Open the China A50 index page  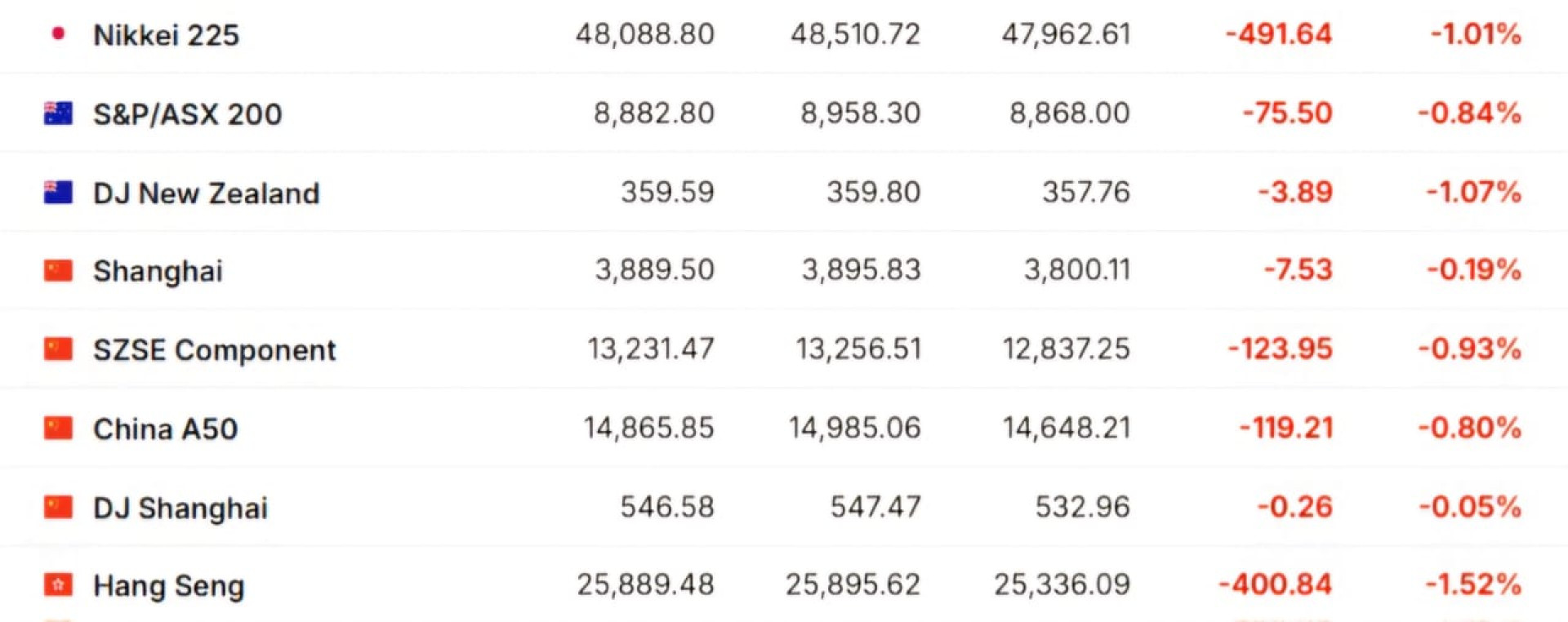(165, 429)
